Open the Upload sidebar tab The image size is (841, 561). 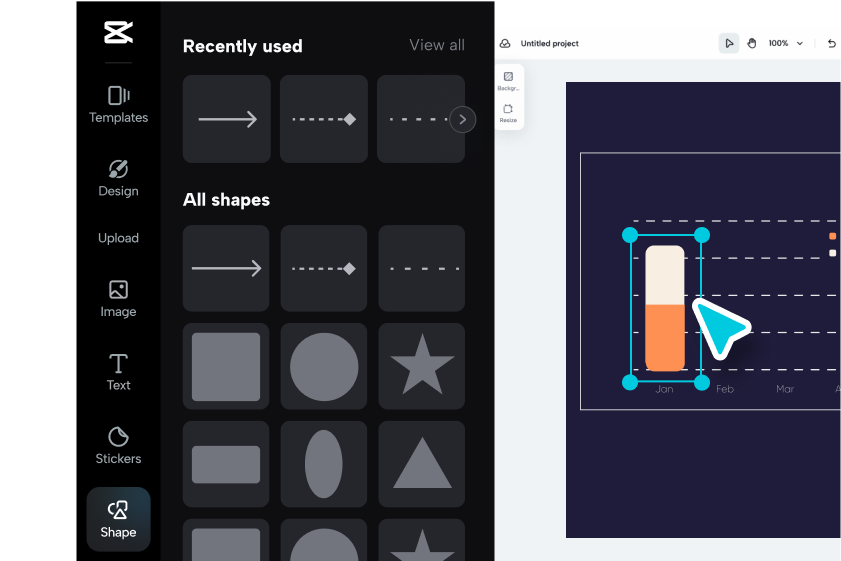point(118,238)
